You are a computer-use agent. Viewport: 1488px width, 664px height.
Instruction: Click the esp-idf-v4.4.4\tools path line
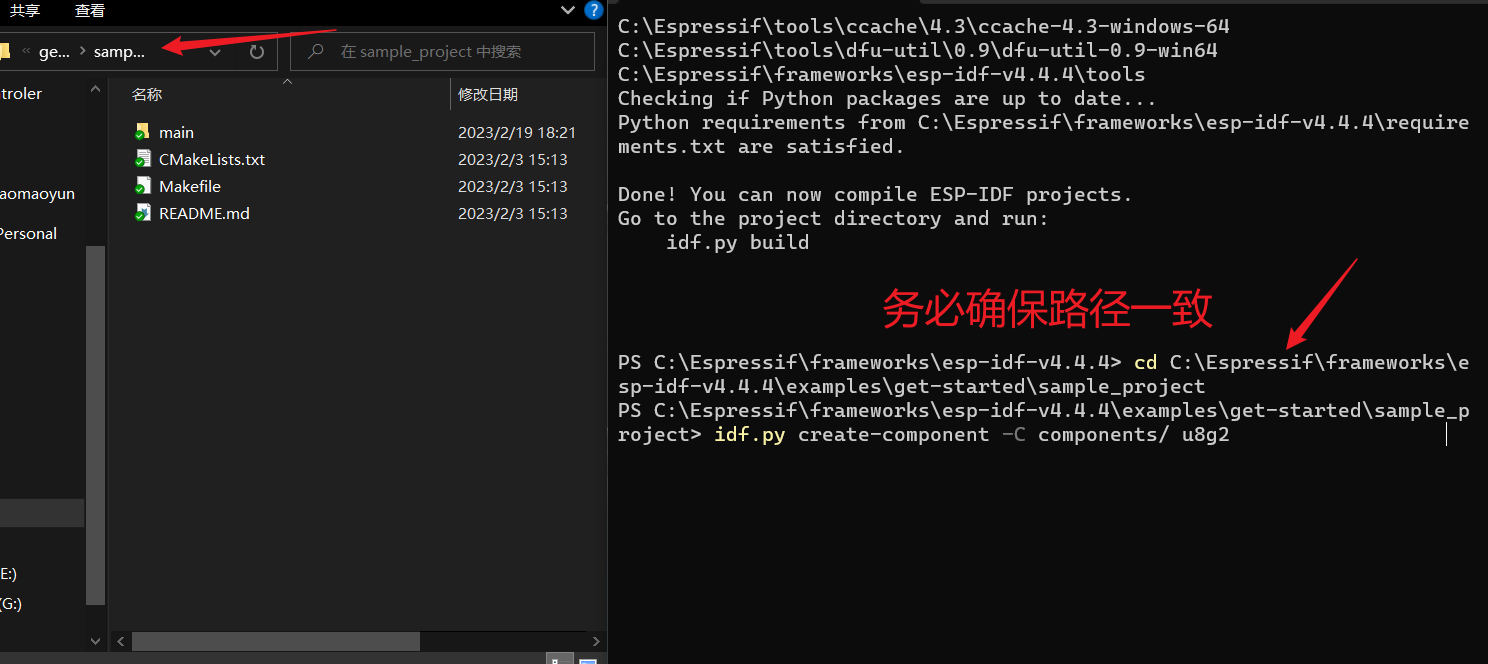pos(882,74)
